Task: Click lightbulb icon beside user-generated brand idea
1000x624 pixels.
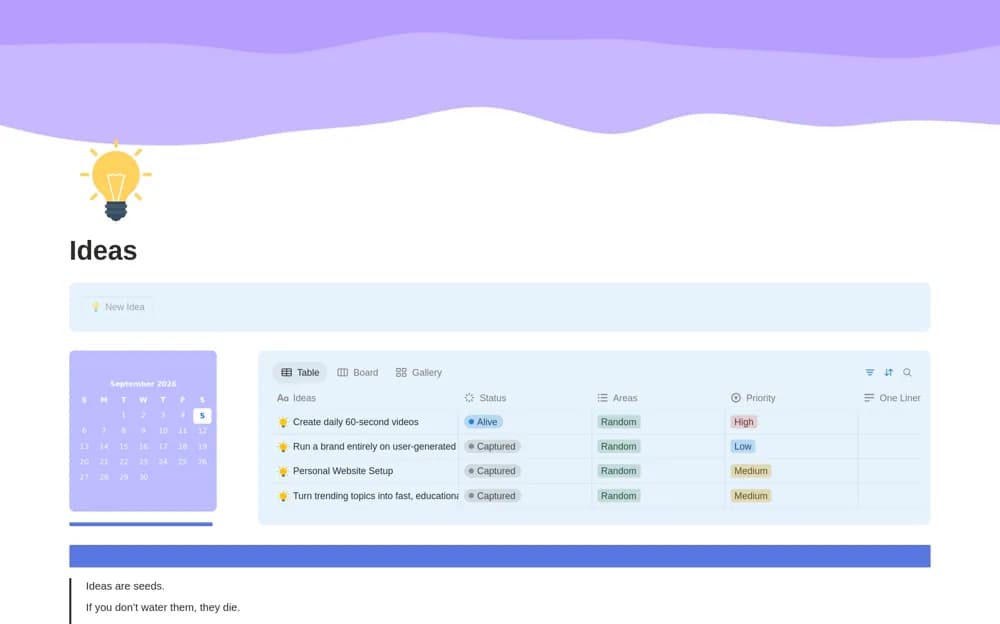Action: click(x=283, y=447)
